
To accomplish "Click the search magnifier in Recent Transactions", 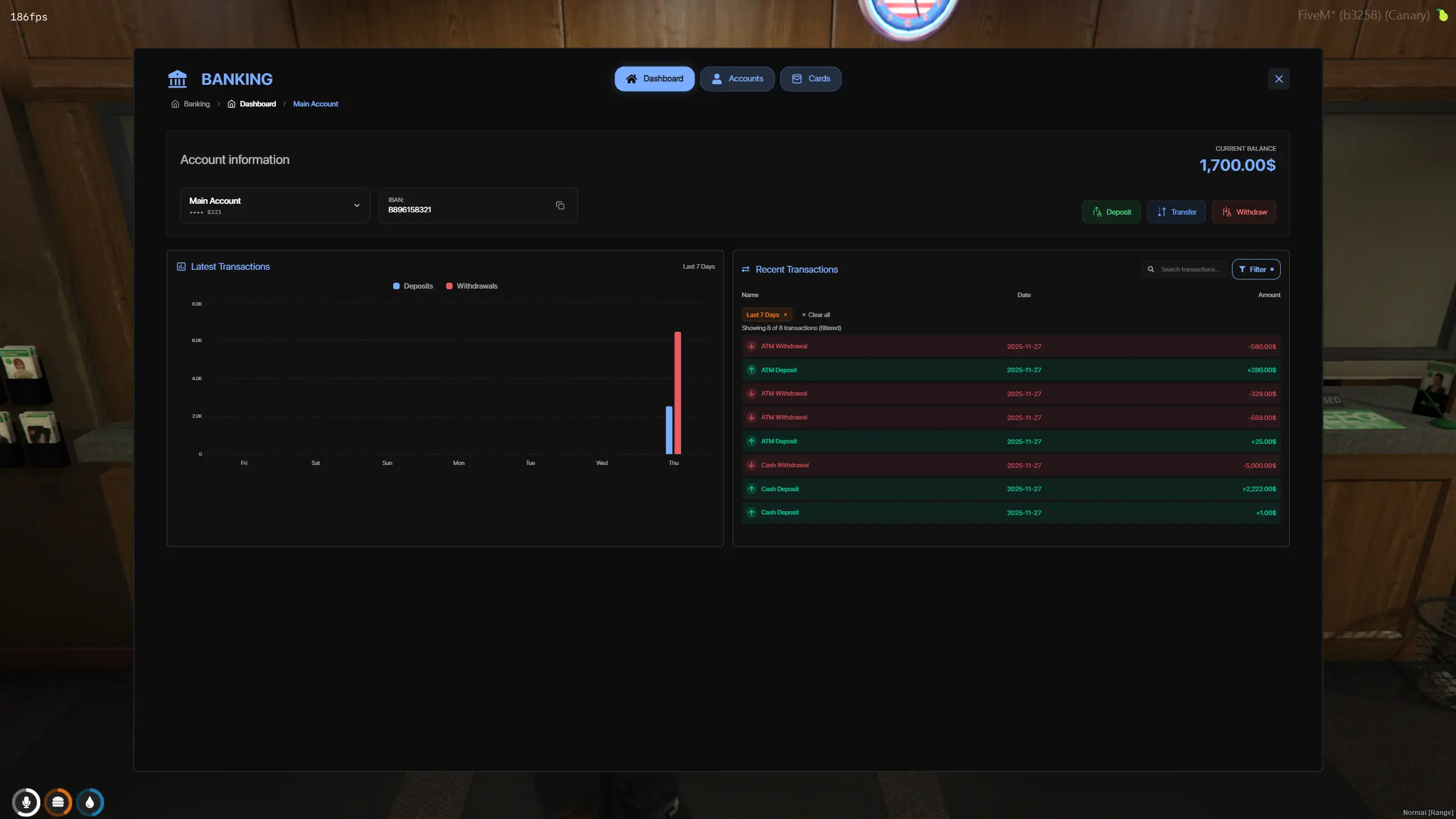I will [x=1149, y=269].
